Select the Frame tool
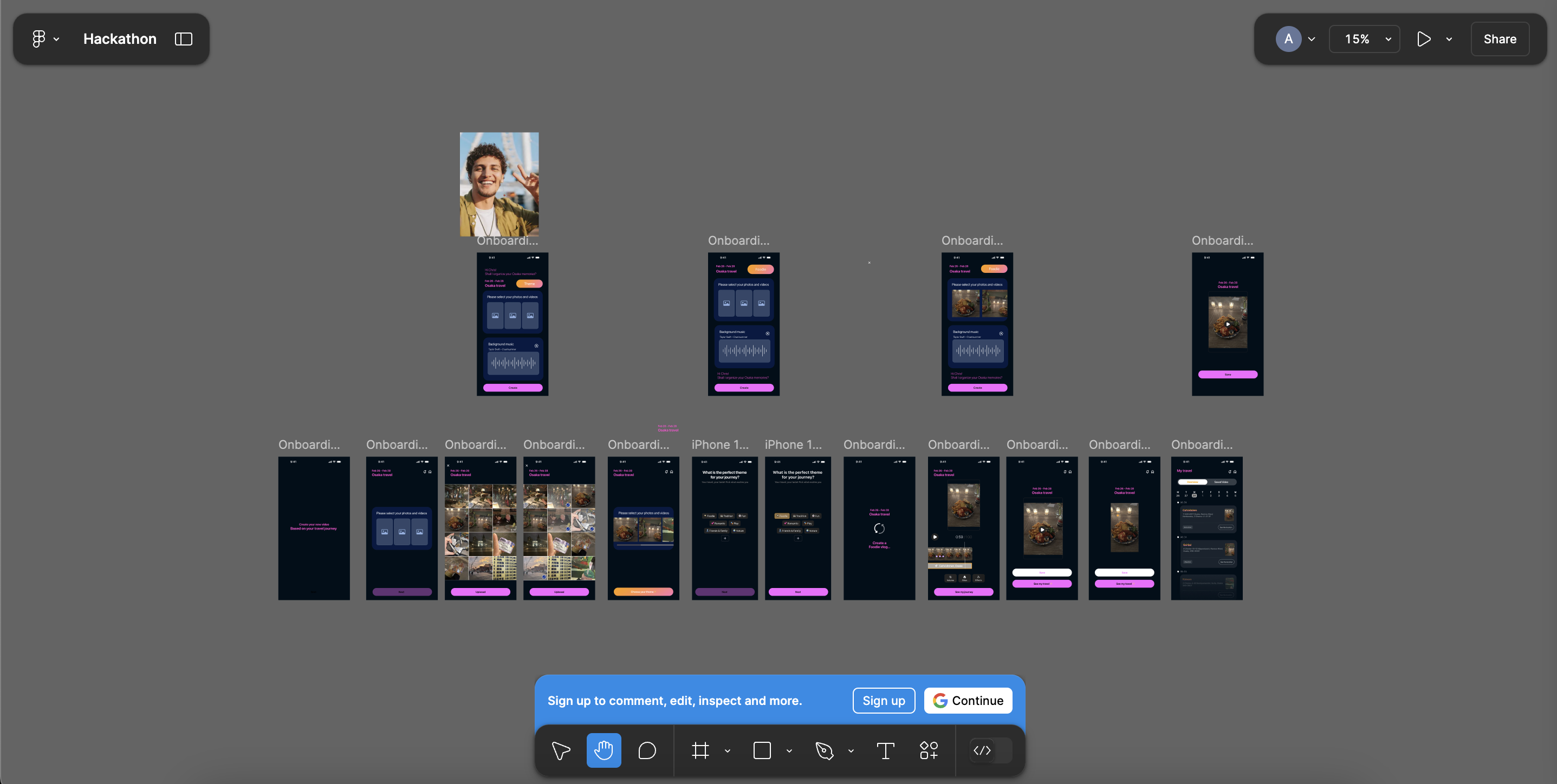Viewport: 1557px width, 784px height. tap(700, 751)
